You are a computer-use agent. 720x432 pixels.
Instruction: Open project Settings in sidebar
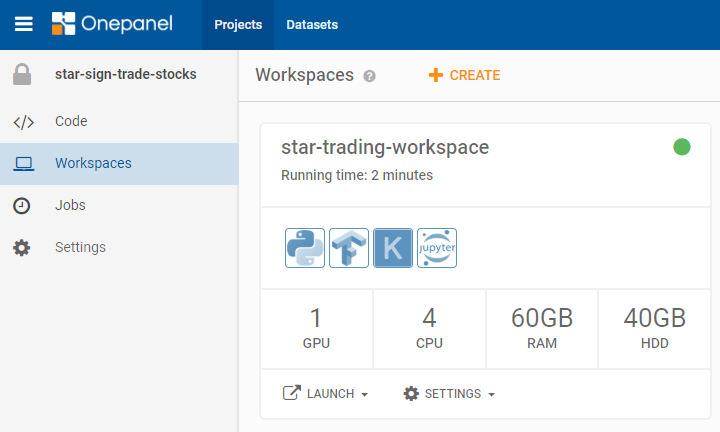pyautogui.click(x=80, y=247)
